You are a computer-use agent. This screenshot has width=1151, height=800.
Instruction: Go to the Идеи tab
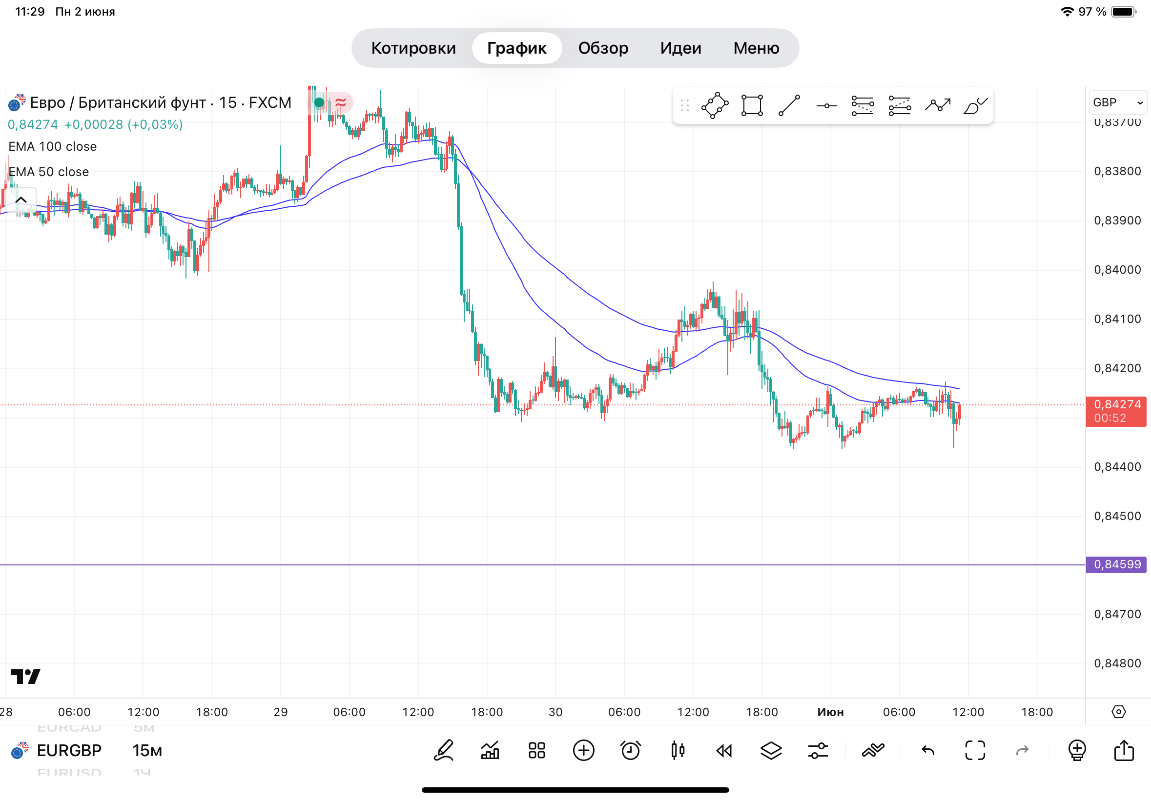pyautogui.click(x=680, y=48)
